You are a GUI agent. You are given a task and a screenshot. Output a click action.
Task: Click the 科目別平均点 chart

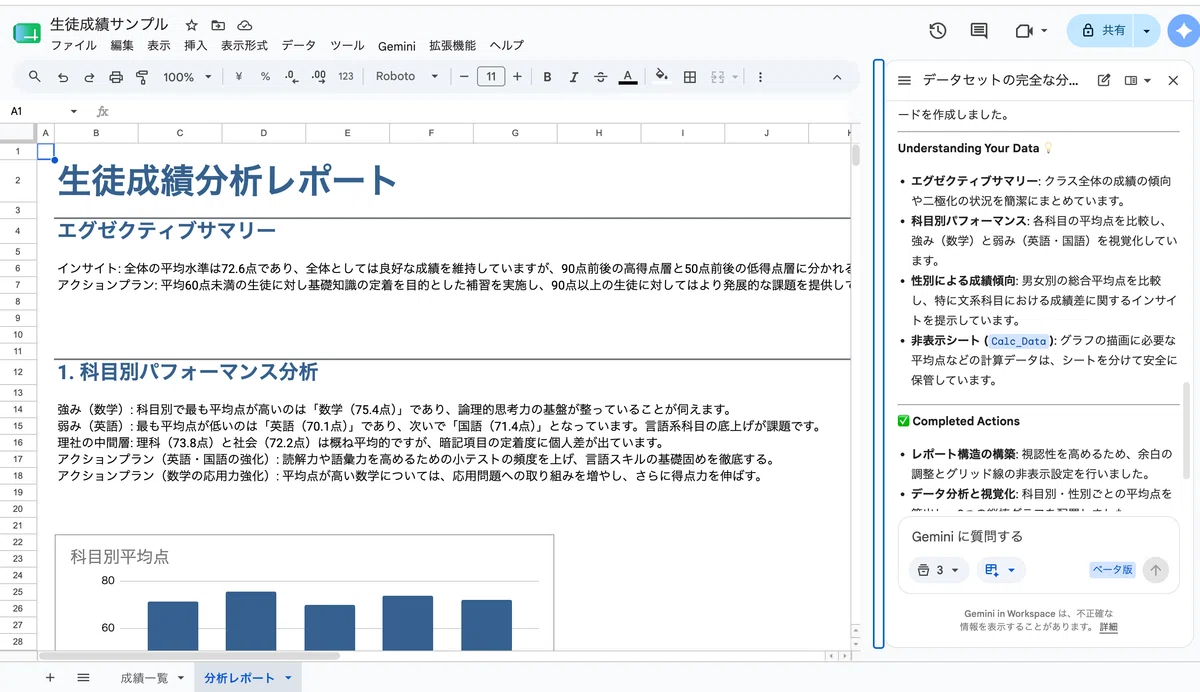point(304,592)
